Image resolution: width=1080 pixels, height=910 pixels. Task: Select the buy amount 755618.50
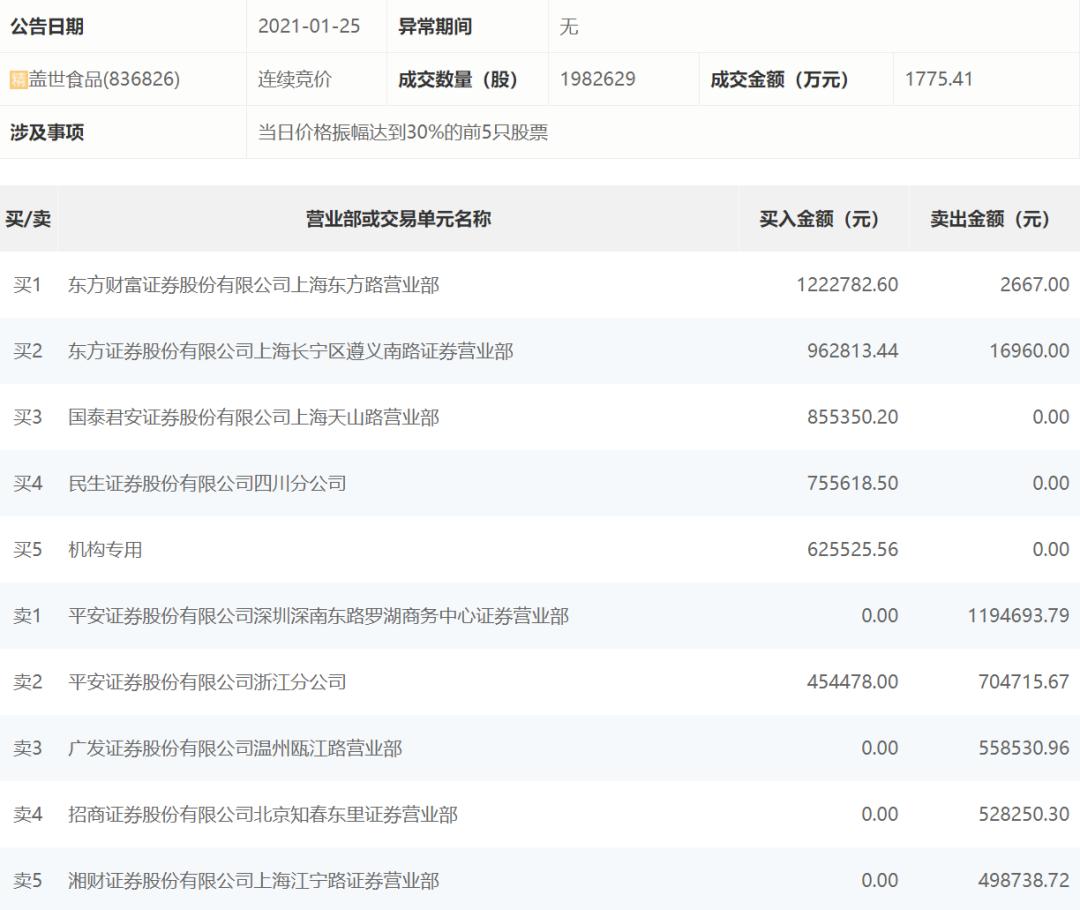pyautogui.click(x=853, y=483)
